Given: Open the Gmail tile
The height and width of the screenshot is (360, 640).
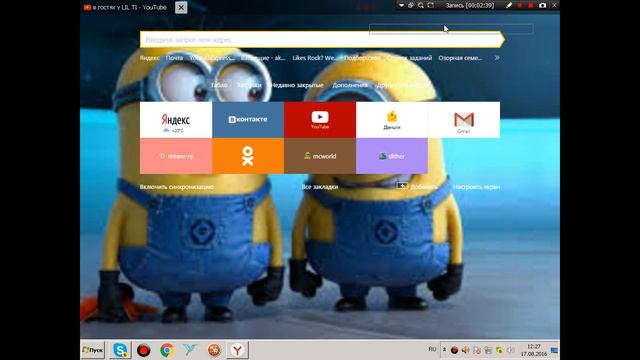Looking at the screenshot, I should [x=464, y=120].
